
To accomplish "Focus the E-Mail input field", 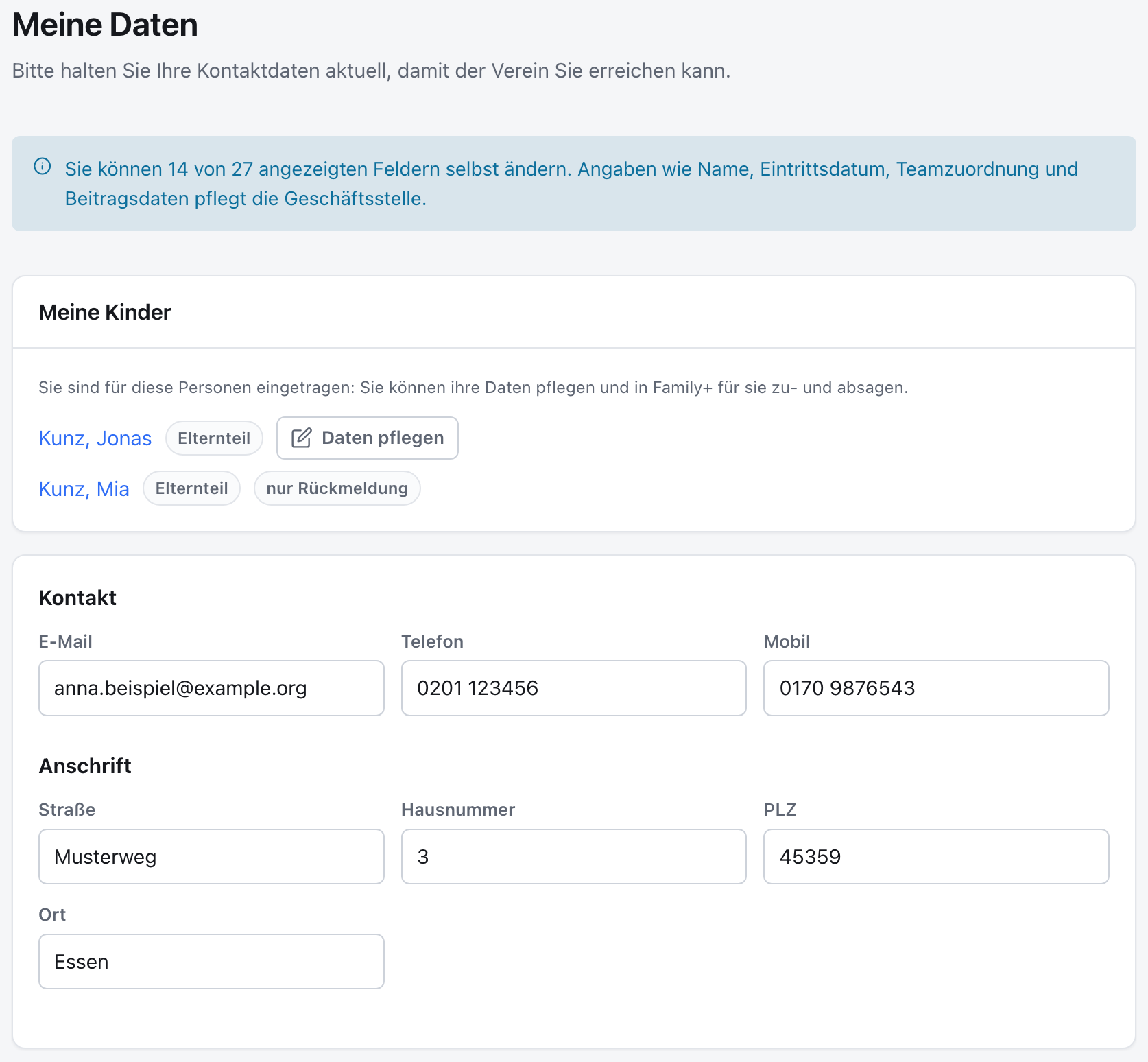I will click(x=211, y=688).
